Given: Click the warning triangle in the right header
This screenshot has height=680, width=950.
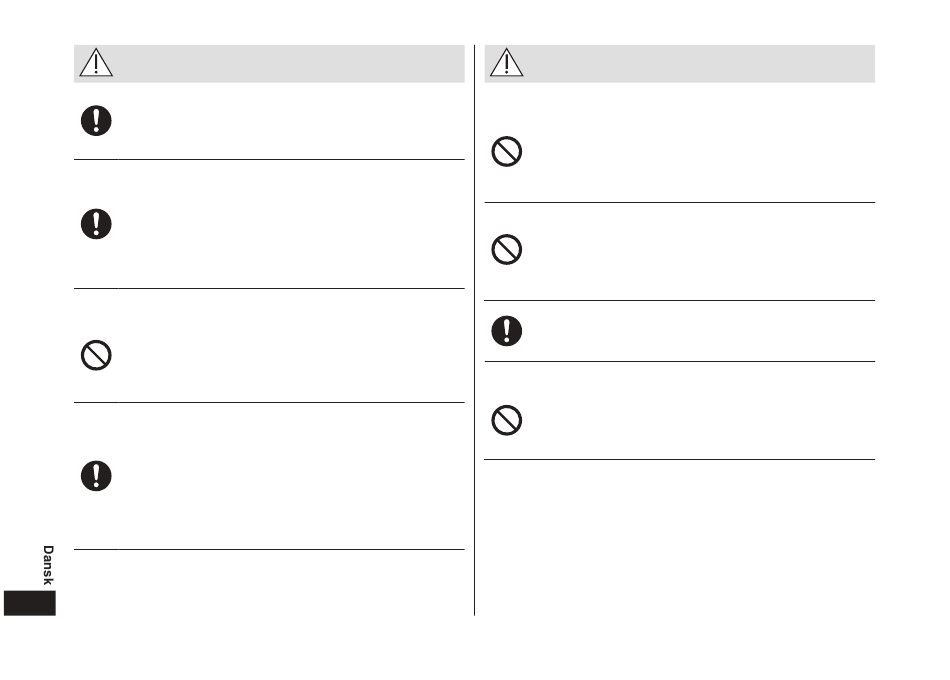Looking at the screenshot, I should (507, 62).
